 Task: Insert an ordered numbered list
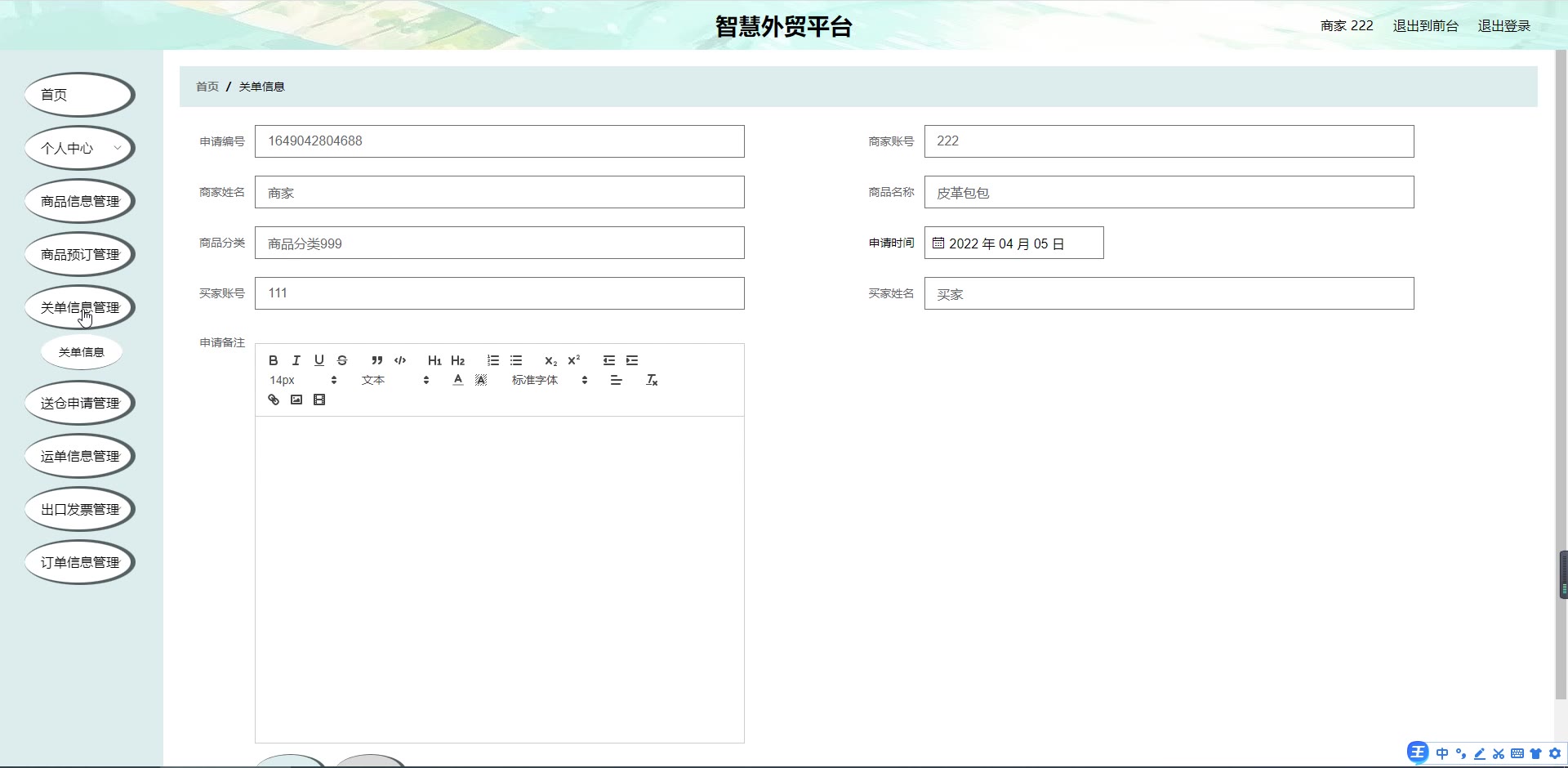(x=493, y=360)
